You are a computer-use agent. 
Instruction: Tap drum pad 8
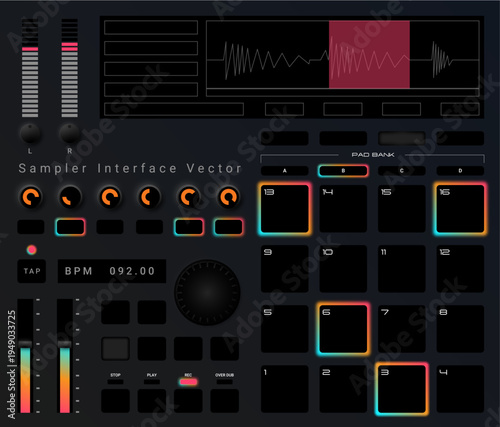pos(460,329)
